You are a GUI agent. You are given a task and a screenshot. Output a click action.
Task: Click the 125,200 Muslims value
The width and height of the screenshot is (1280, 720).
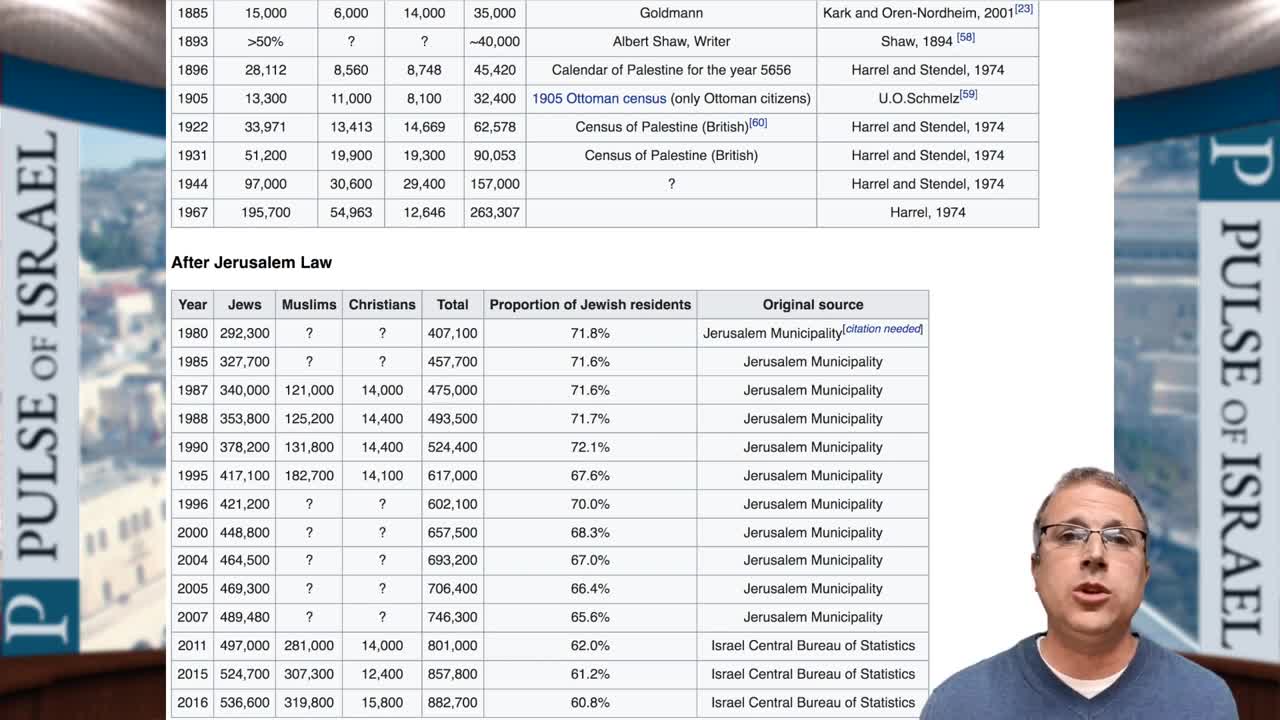coord(309,418)
